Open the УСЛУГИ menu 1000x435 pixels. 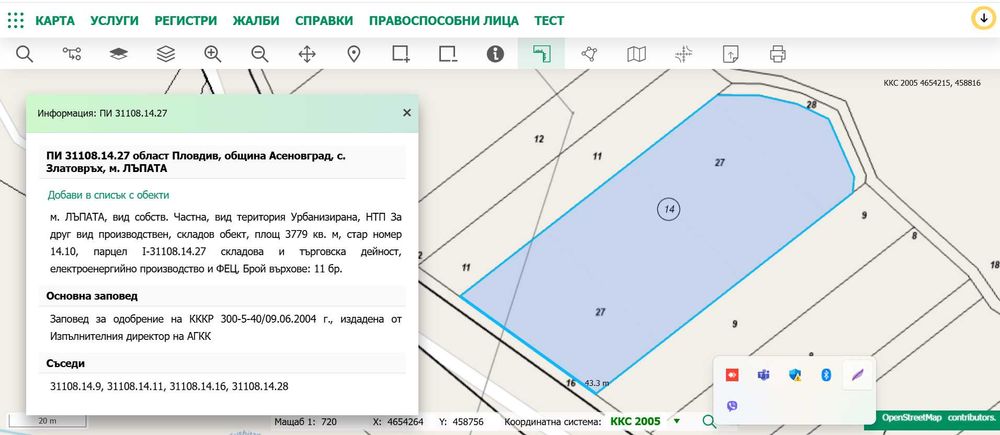pos(115,20)
